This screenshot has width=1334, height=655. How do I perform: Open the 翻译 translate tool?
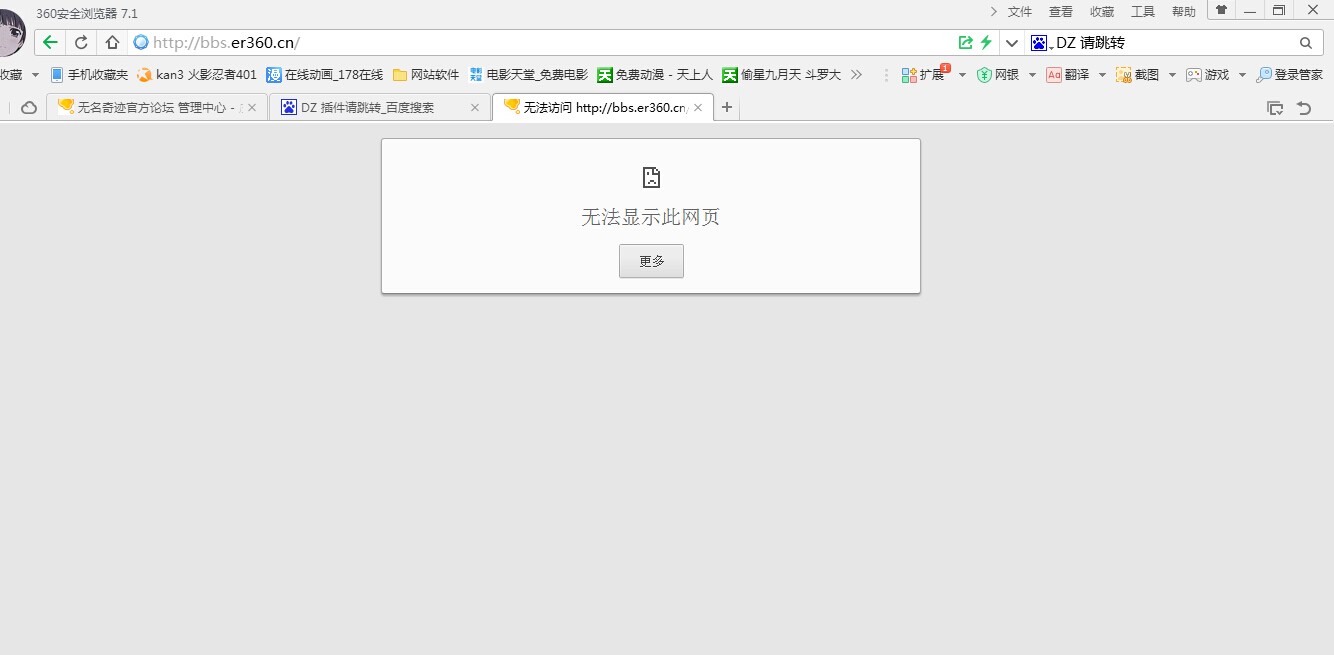click(x=1068, y=75)
